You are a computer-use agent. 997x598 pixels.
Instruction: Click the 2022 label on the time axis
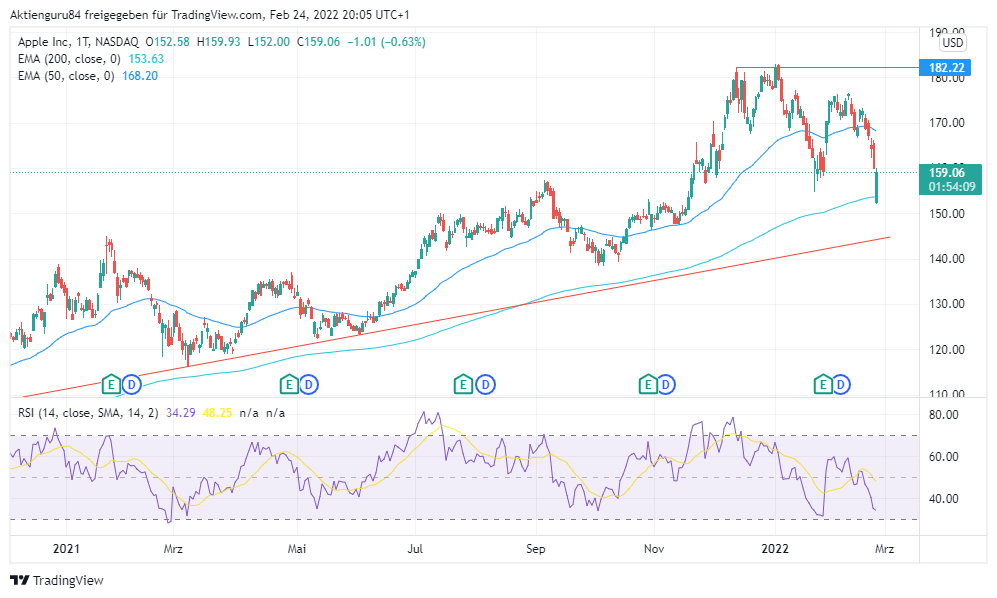point(775,548)
